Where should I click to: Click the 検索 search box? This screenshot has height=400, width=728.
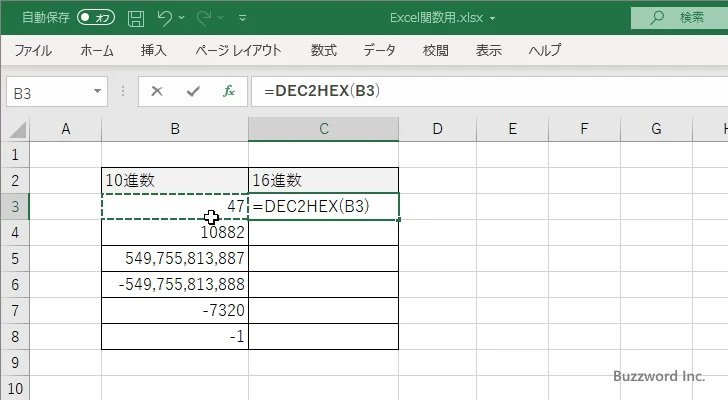679,18
